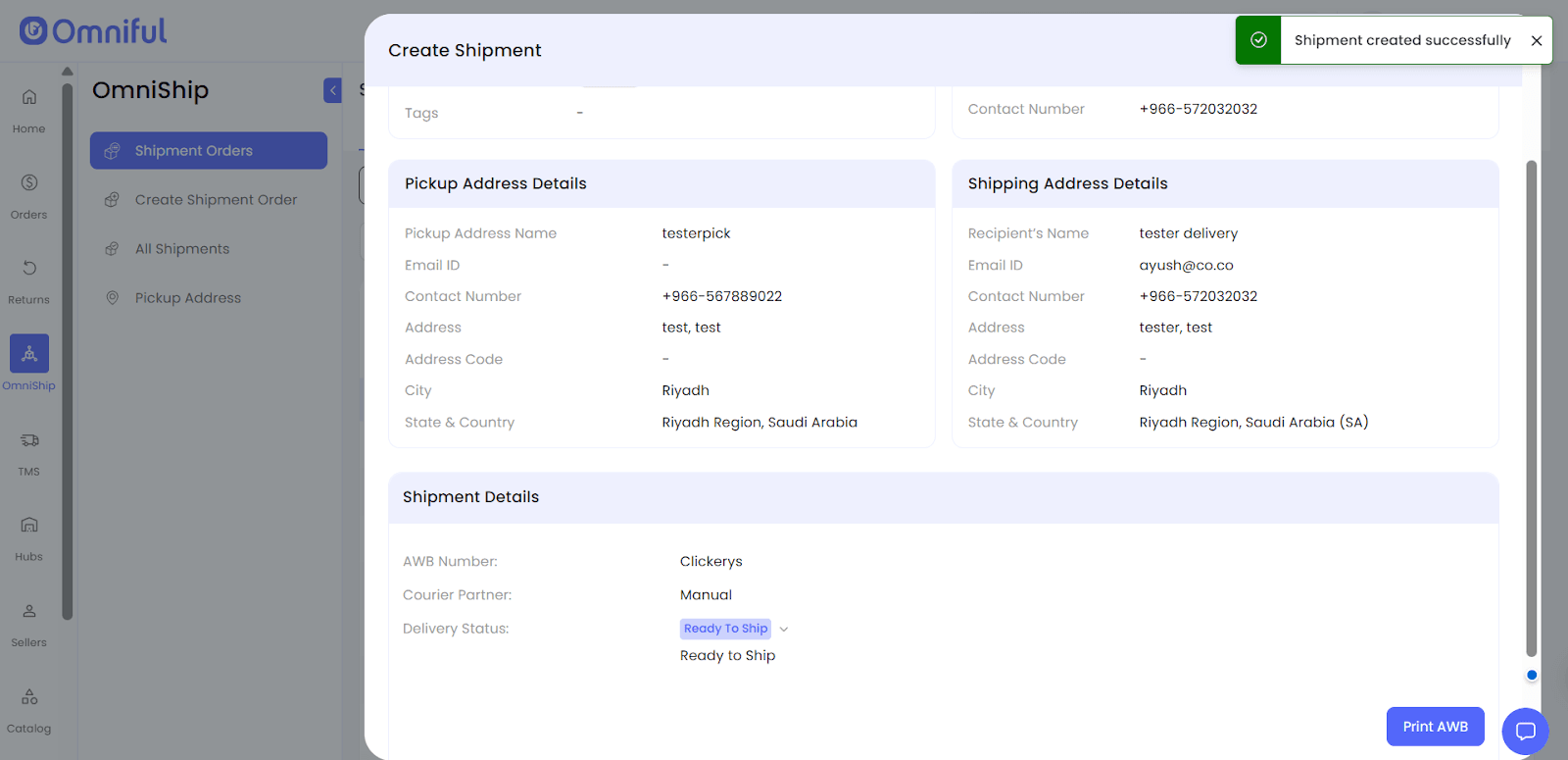Click the Omniful logo

pos(94,31)
